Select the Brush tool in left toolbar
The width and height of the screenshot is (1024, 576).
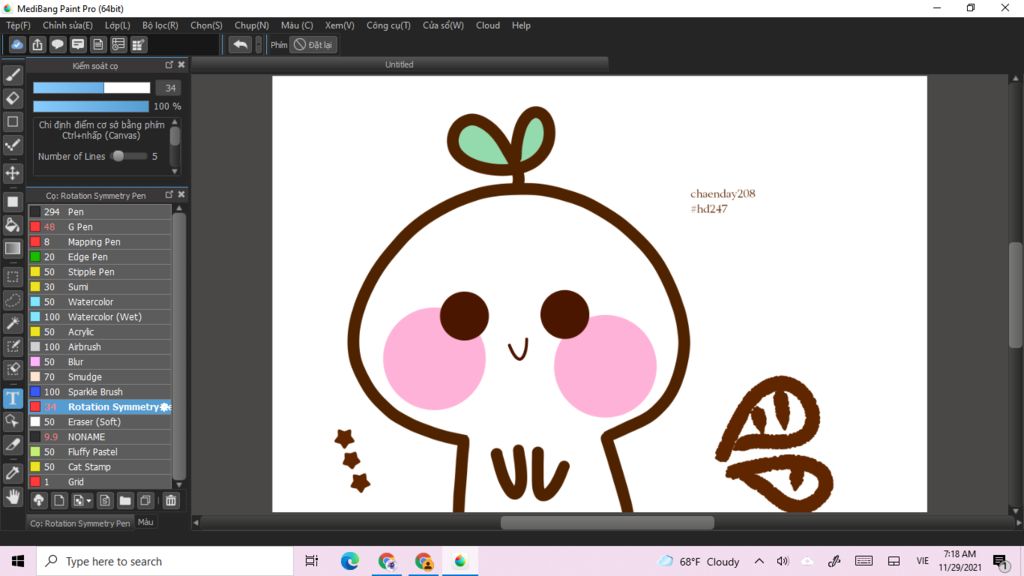13,75
